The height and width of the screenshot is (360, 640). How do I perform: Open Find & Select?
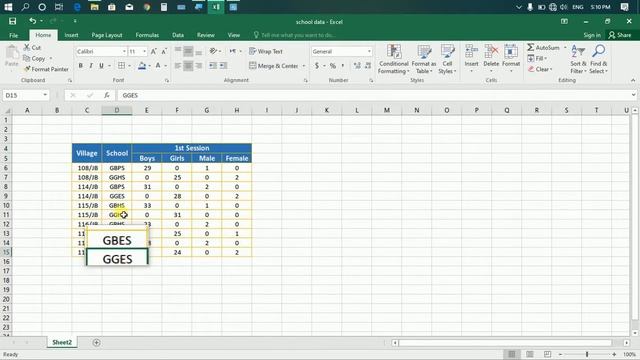click(599, 59)
